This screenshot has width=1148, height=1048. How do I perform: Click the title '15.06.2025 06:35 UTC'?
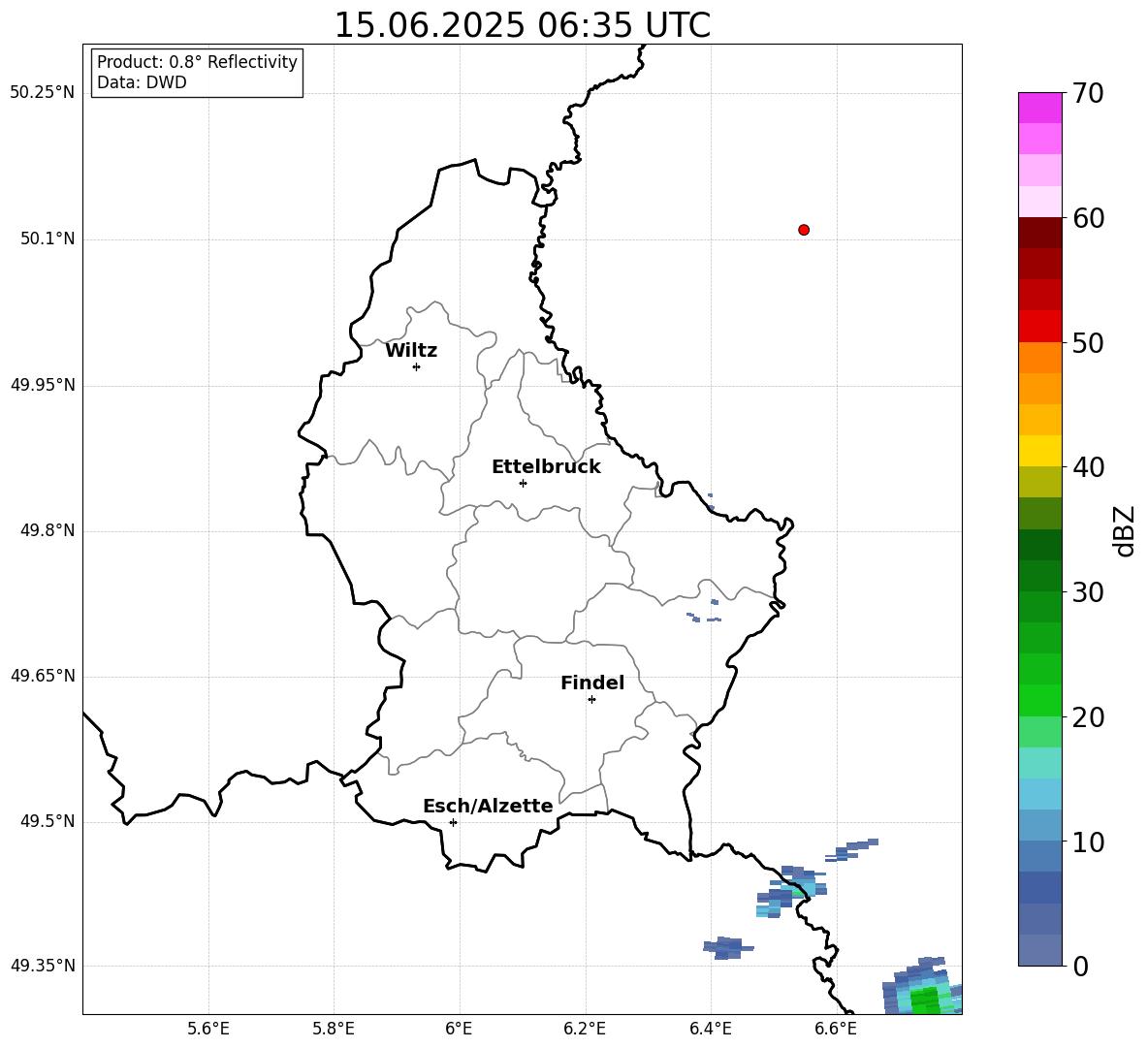[x=522, y=24]
